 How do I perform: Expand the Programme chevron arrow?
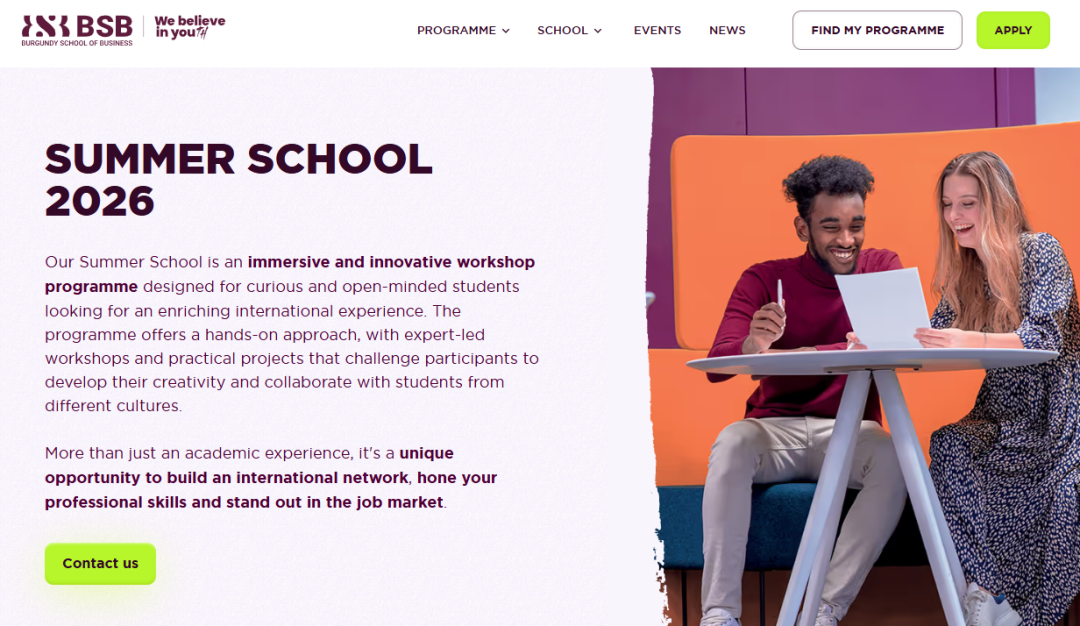click(x=506, y=31)
